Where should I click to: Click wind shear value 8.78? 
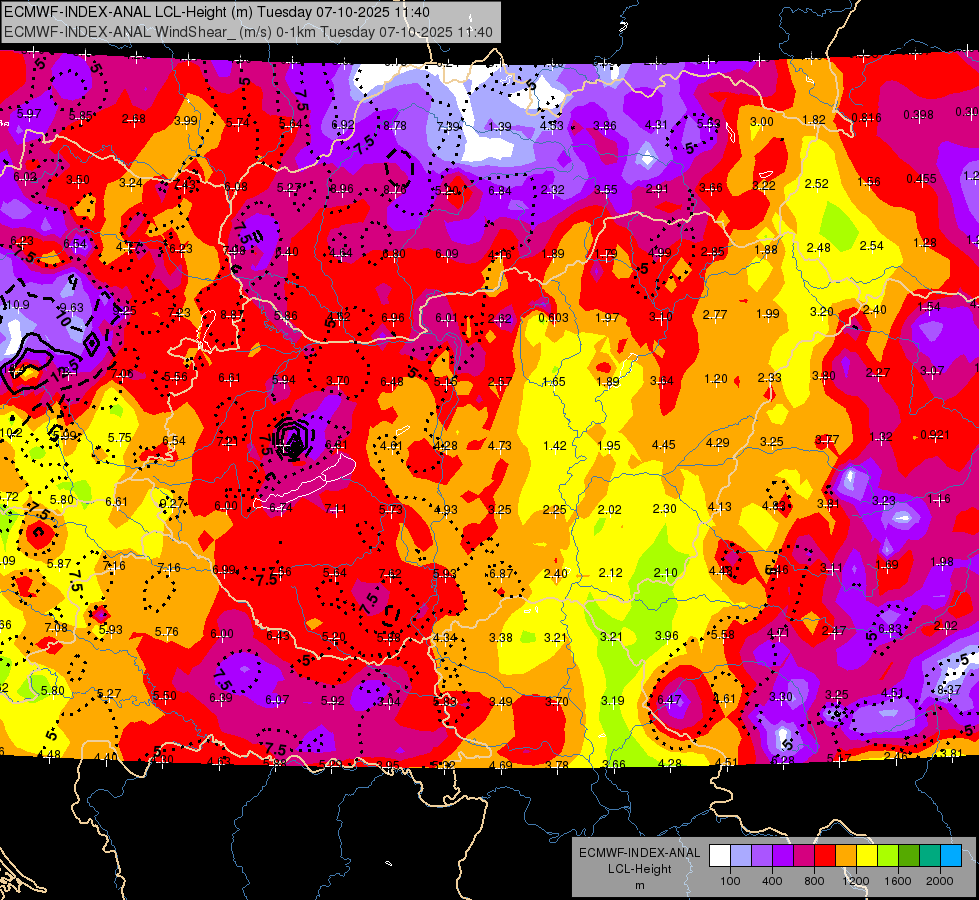click(395, 126)
